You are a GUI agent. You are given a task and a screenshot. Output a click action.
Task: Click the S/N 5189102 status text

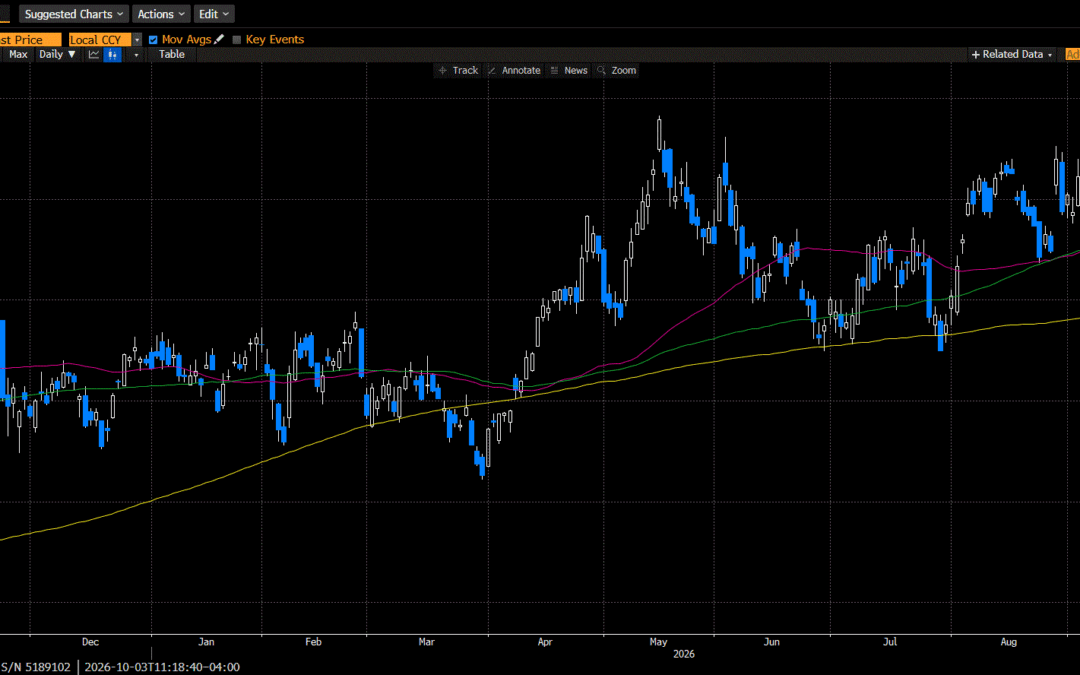click(36, 667)
